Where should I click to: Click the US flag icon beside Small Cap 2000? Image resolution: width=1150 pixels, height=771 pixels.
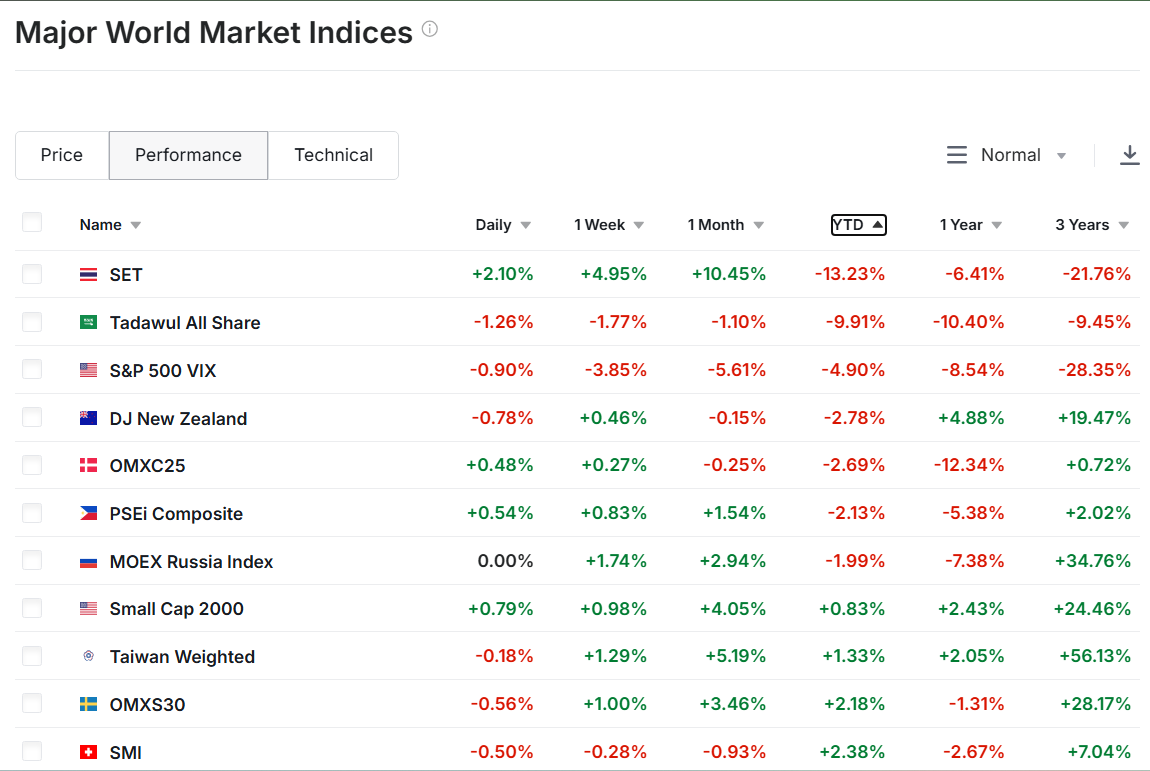tap(88, 609)
